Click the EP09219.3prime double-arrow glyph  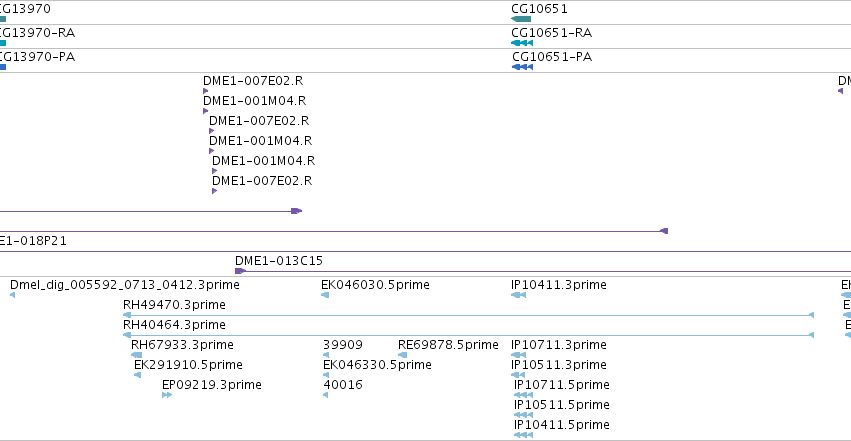click(167, 395)
